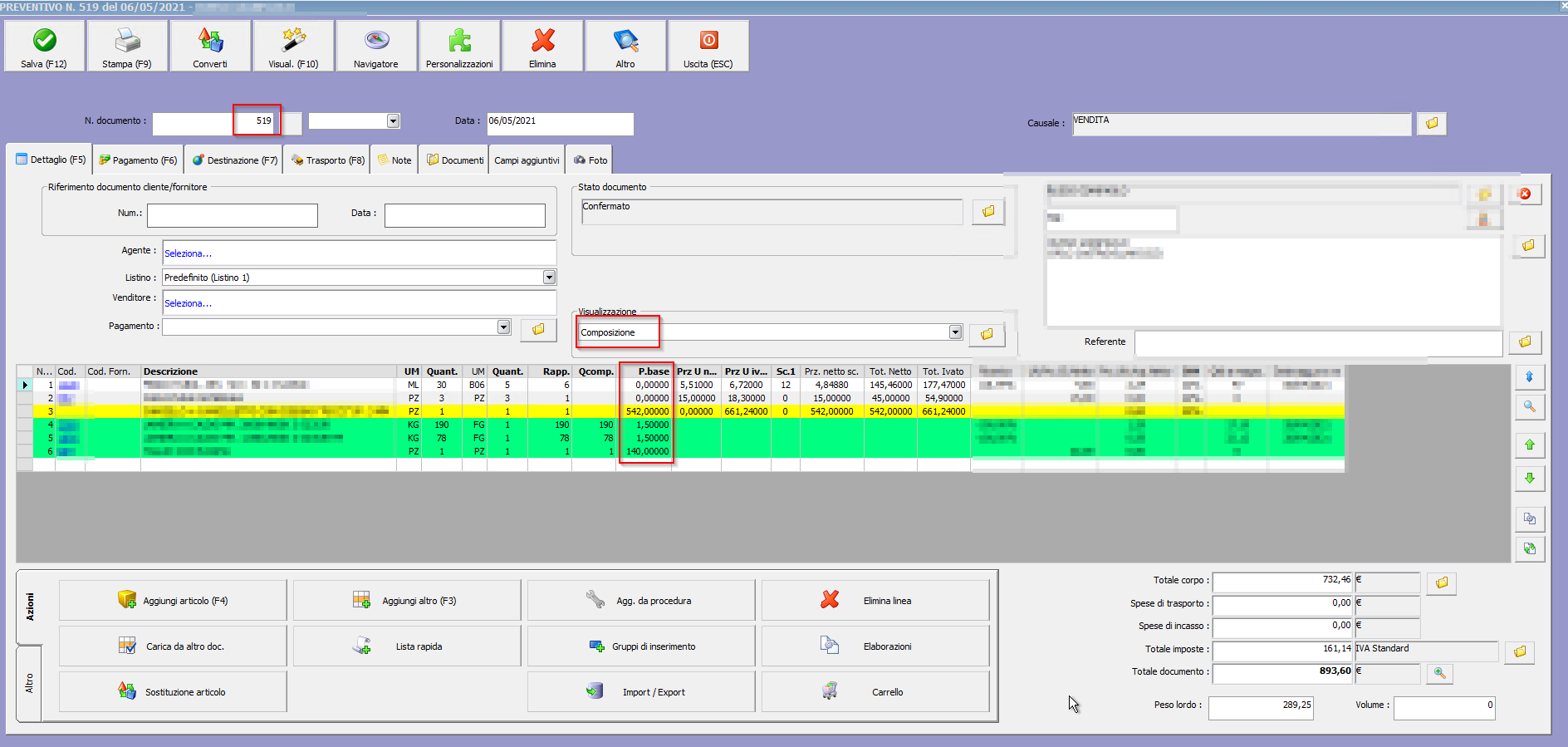This screenshot has height=747, width=1568.
Task: Select the Azioni vertical tab
Action: click(x=30, y=607)
